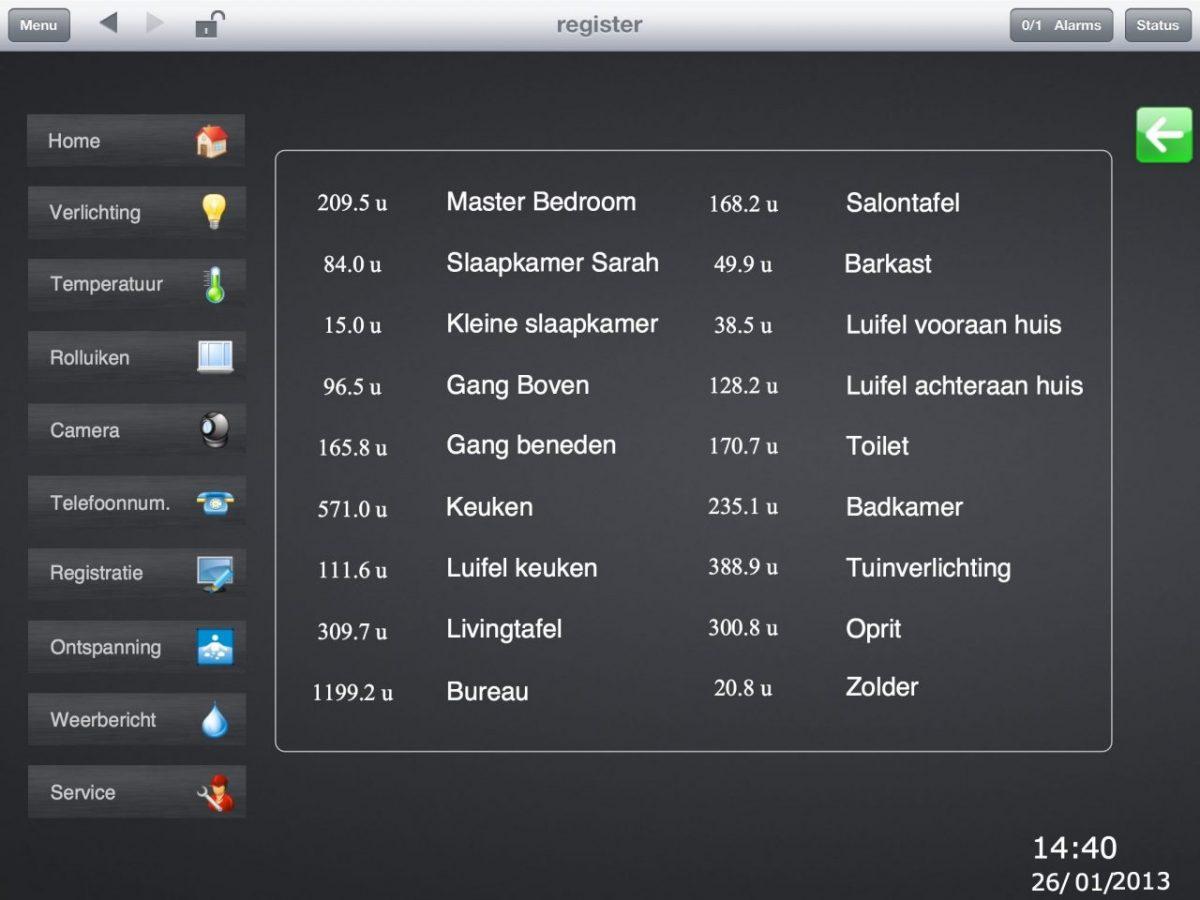Click the house icon next to Home
The height and width of the screenshot is (900, 1200).
(211, 141)
